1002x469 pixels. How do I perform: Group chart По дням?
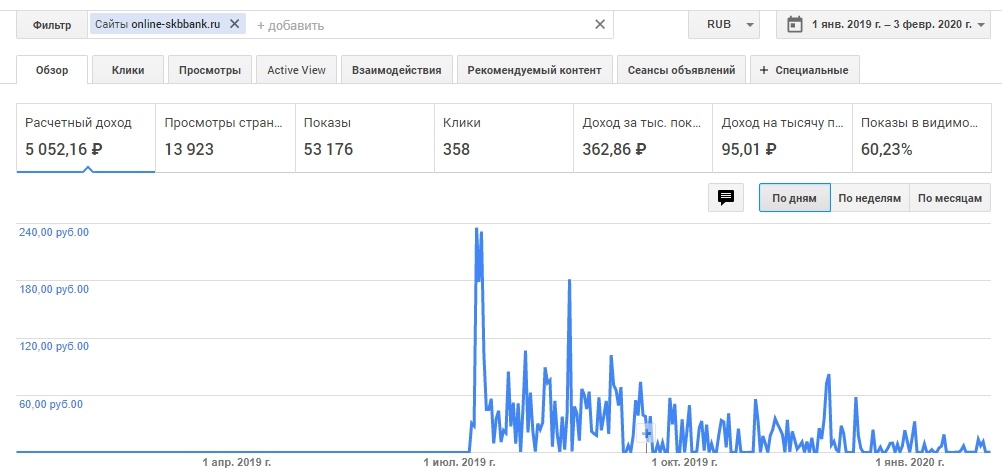(794, 198)
